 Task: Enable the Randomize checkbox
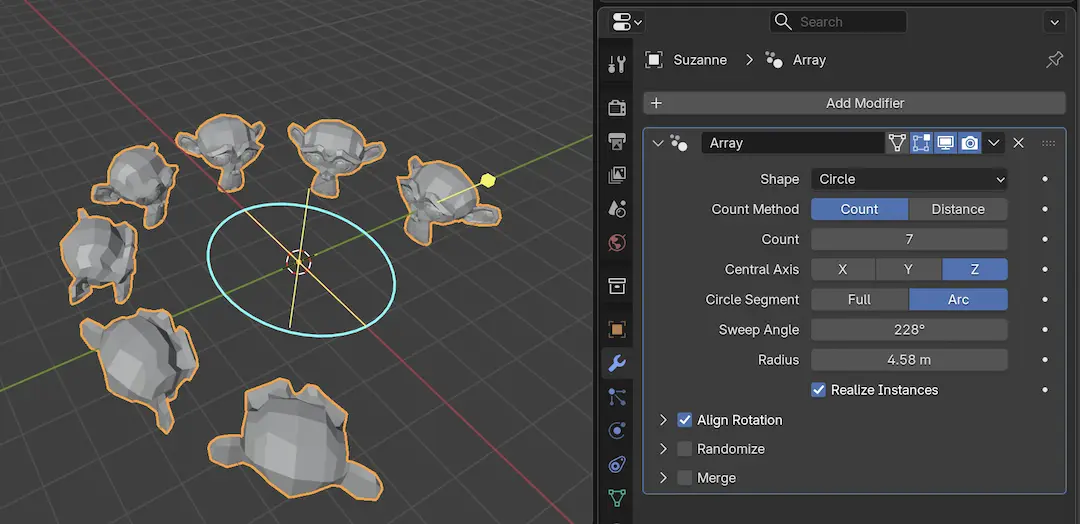pyautogui.click(x=685, y=449)
